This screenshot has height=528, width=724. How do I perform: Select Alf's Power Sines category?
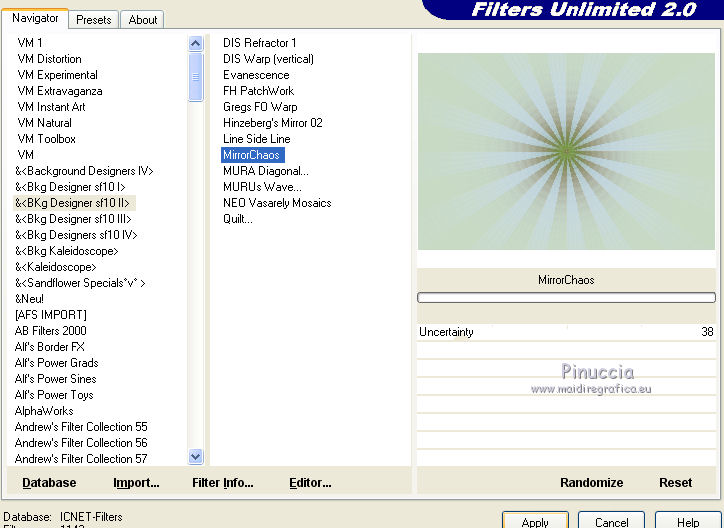[x=55, y=379]
